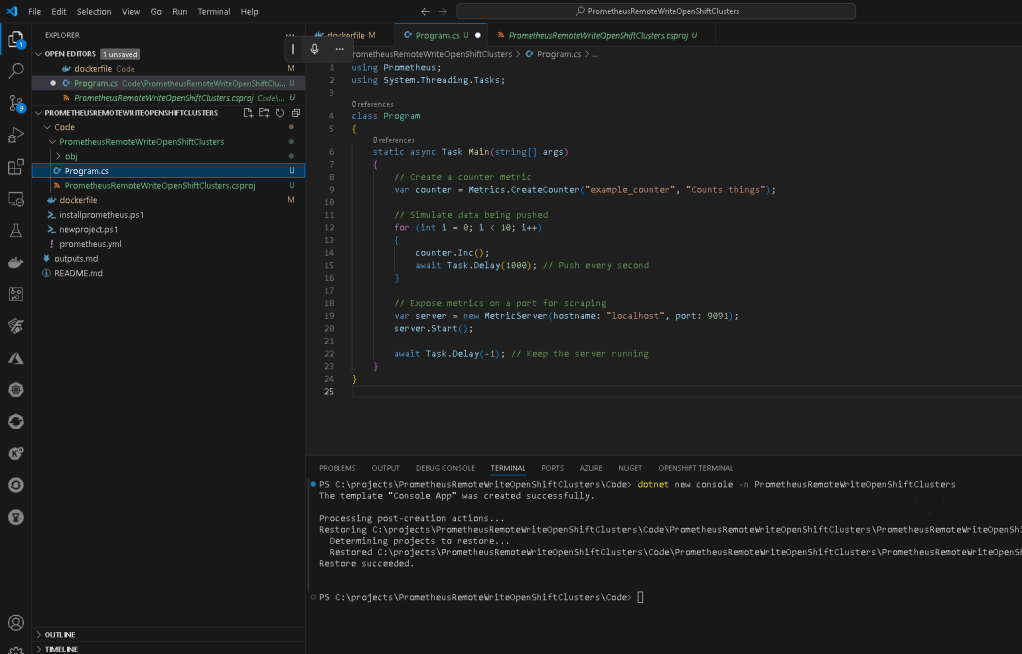This screenshot has width=1022, height=654.
Task: Click the VS Code logo icon
Action: pos(12,11)
